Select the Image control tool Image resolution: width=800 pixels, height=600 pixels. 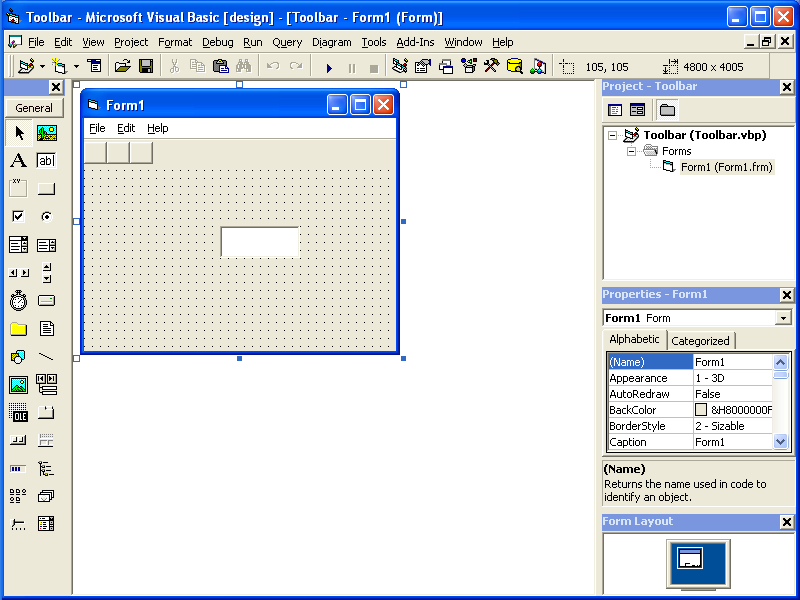pyautogui.click(x=19, y=385)
